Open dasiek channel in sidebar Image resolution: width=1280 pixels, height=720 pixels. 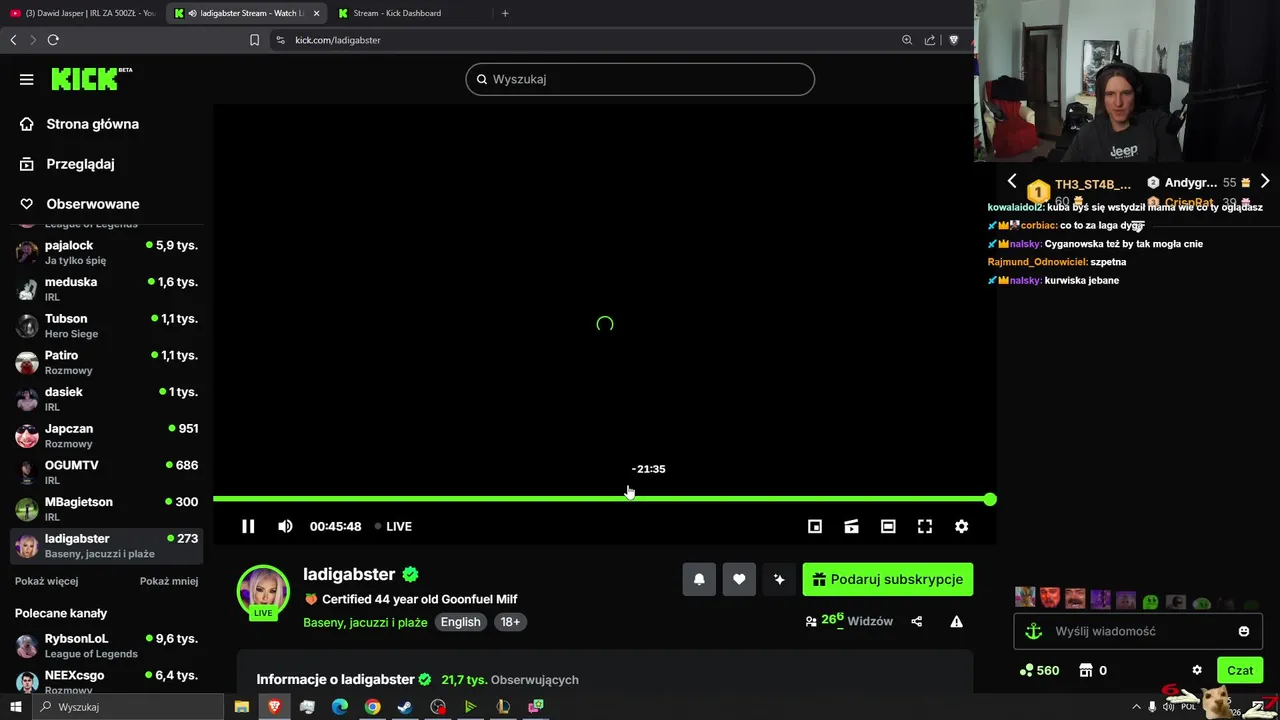(x=106, y=399)
